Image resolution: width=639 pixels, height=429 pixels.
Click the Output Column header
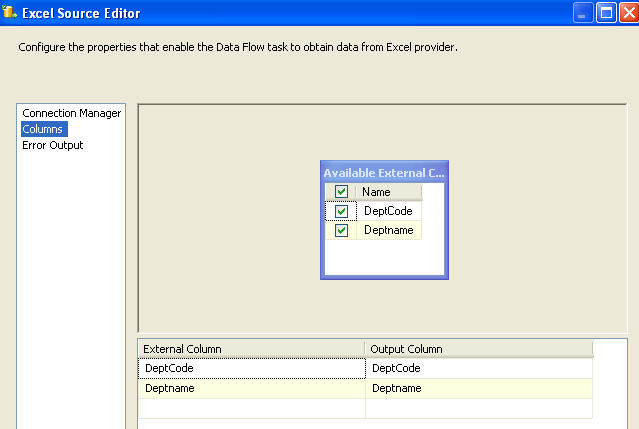(479, 349)
